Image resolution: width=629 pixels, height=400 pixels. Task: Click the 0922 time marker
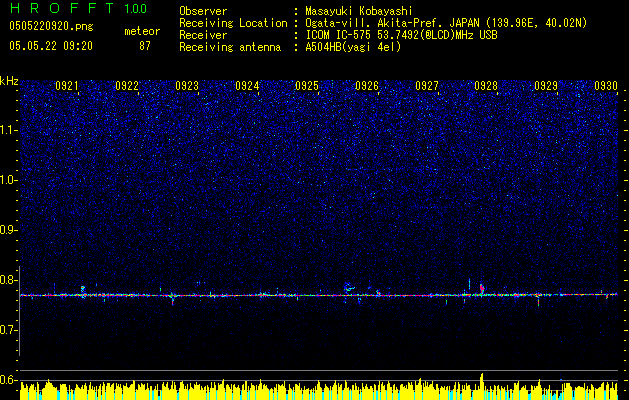[x=127, y=85]
